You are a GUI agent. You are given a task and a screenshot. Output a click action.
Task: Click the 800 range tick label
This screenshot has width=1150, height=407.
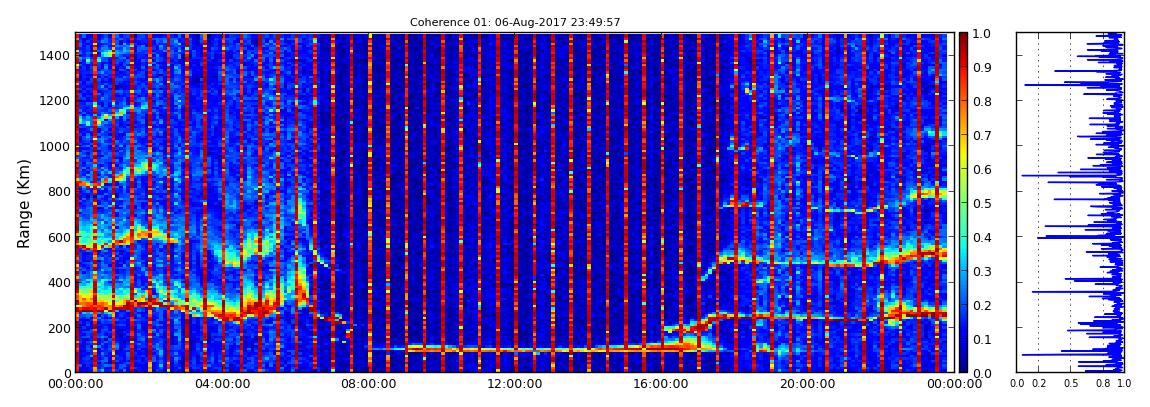coord(59,192)
